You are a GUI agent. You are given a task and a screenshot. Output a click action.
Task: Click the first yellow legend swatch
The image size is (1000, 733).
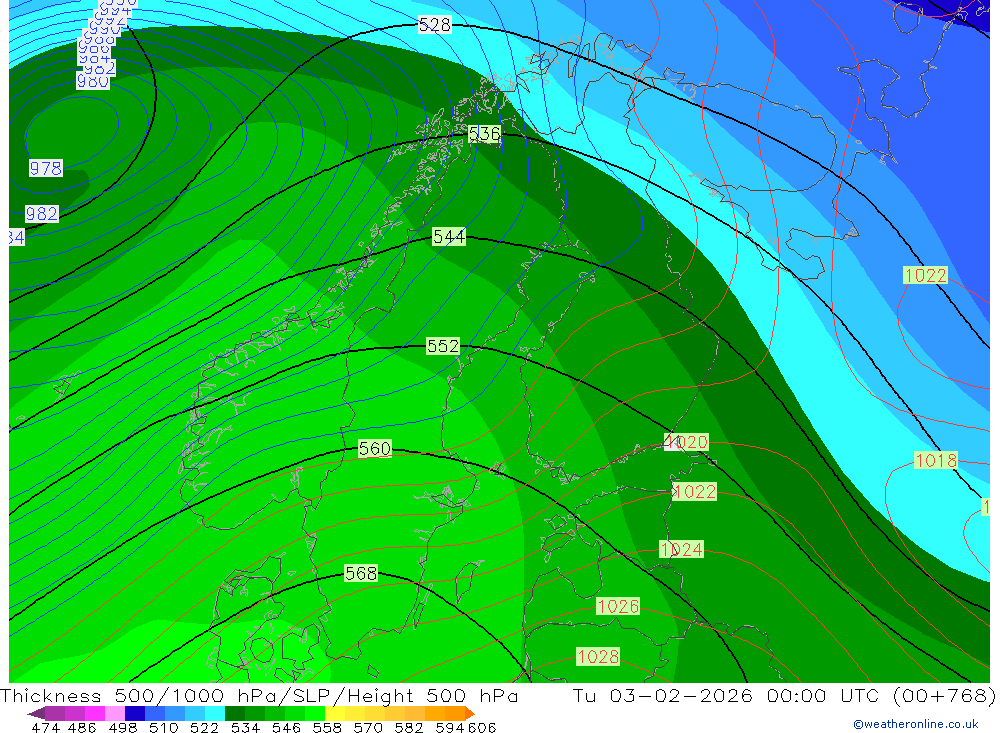(x=335, y=713)
